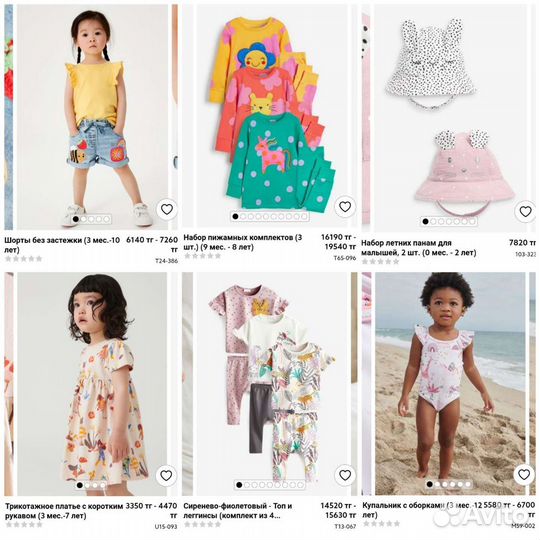The image size is (540, 540).
Task: Select last carousel dot on floral dress photo
Action: pyautogui.click(x=103, y=485)
